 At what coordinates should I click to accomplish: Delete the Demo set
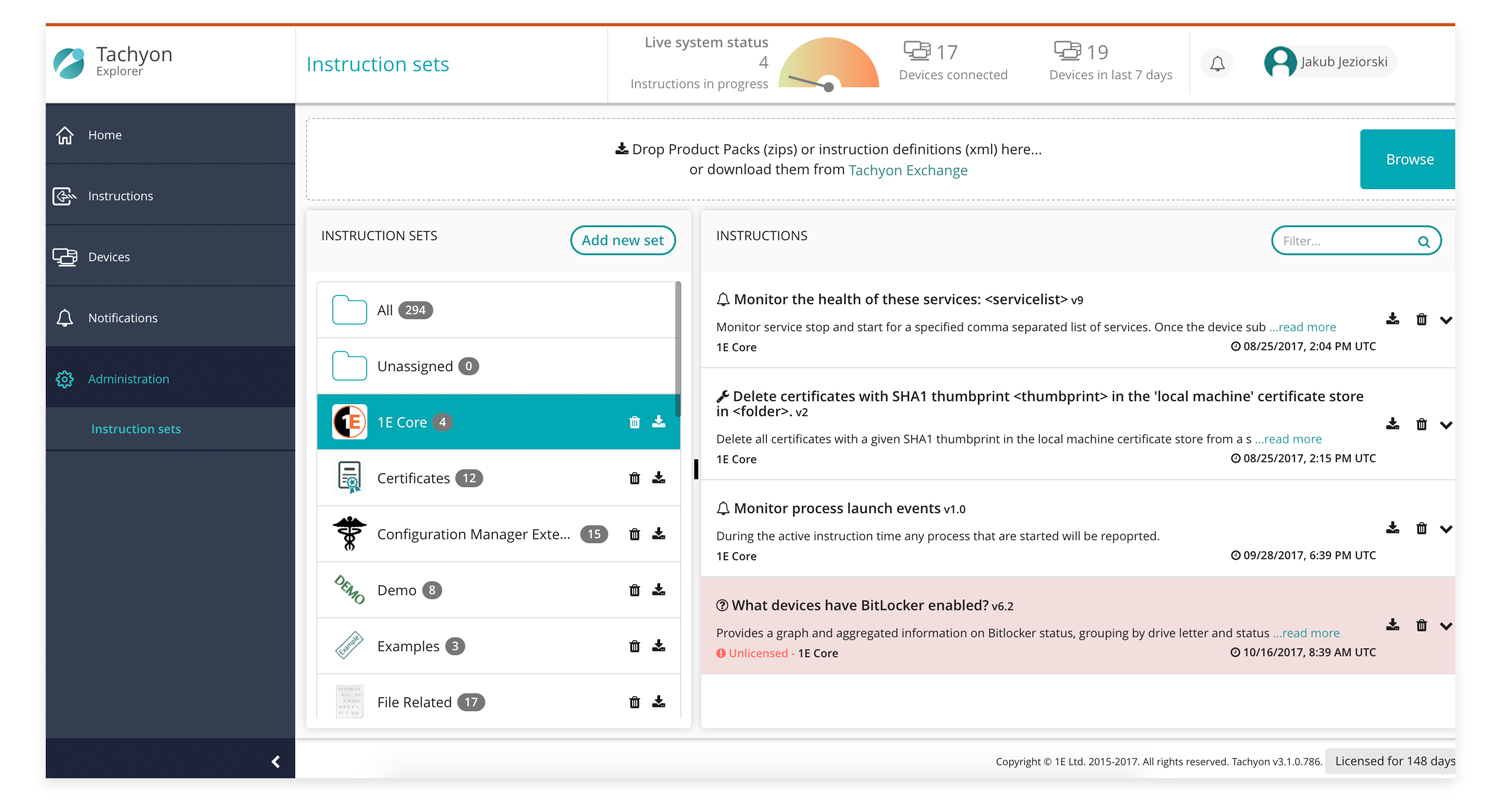(x=634, y=590)
